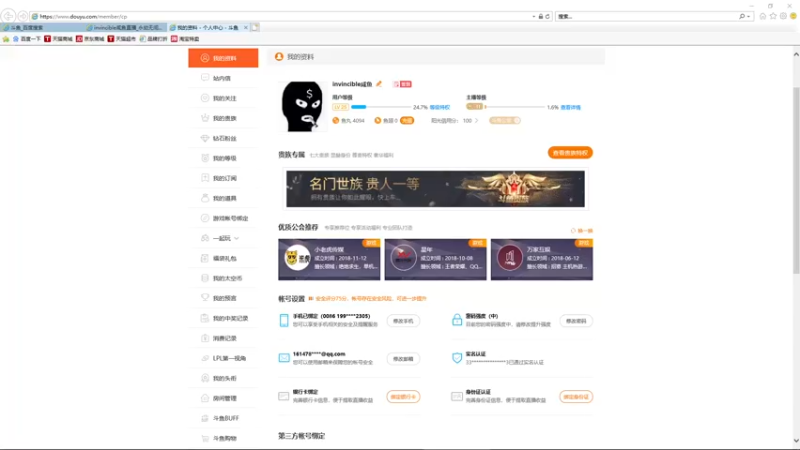Click the orange 查看贵族特权 button

[570, 153]
